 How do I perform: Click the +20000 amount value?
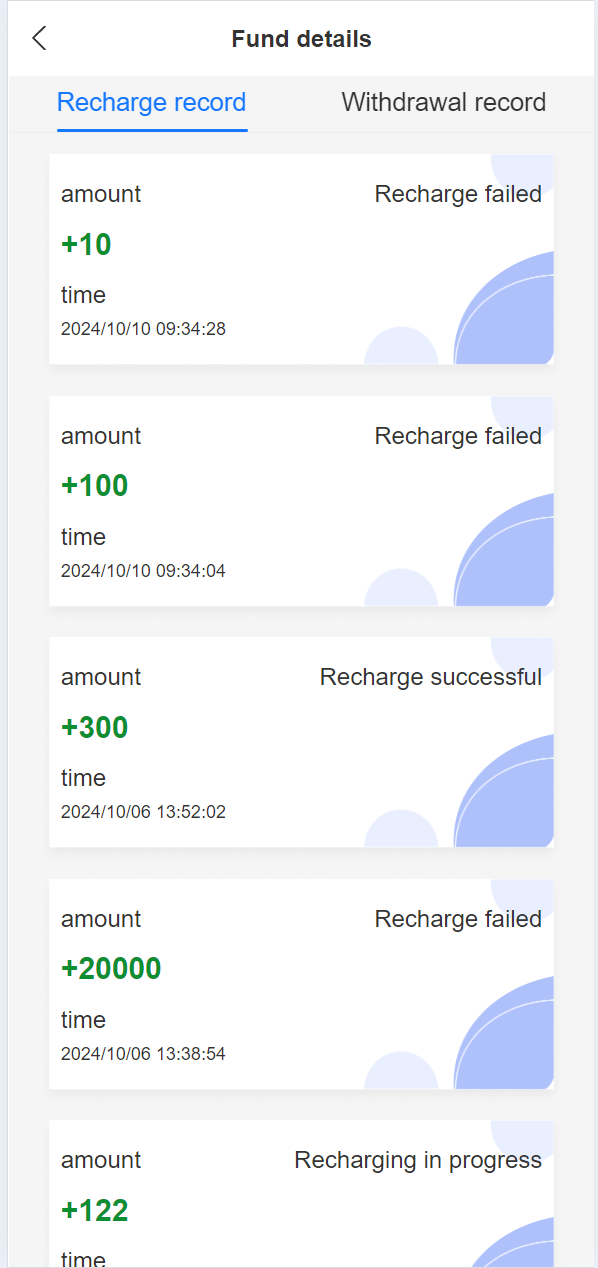click(x=111, y=968)
